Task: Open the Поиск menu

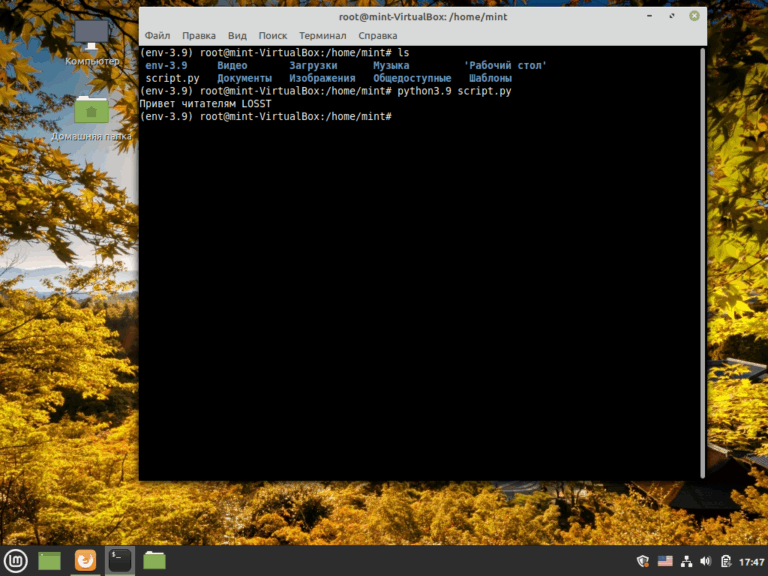Action: pos(273,36)
